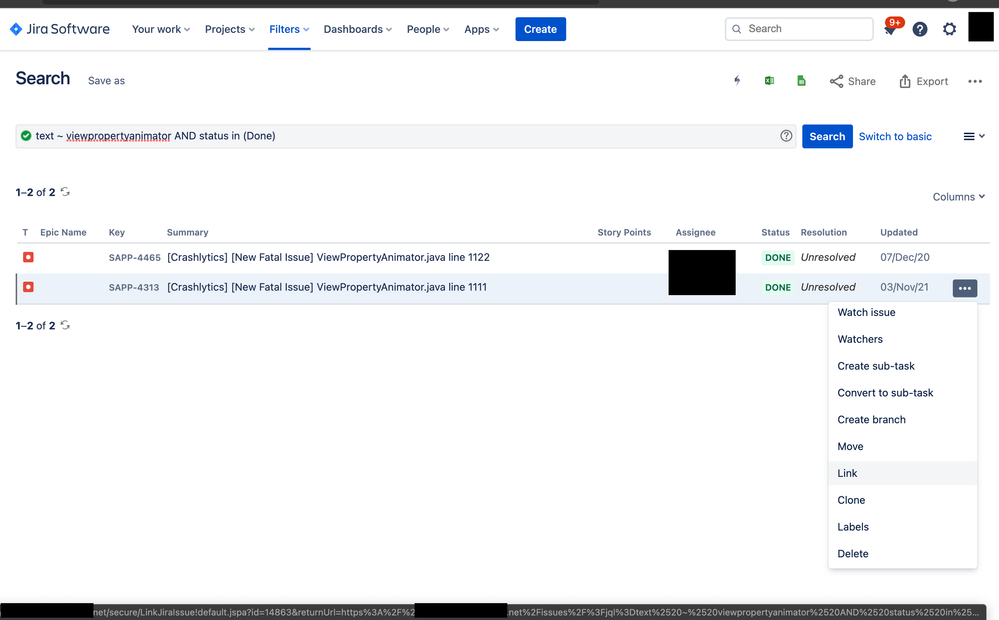Expand the Apps menu

(482, 29)
